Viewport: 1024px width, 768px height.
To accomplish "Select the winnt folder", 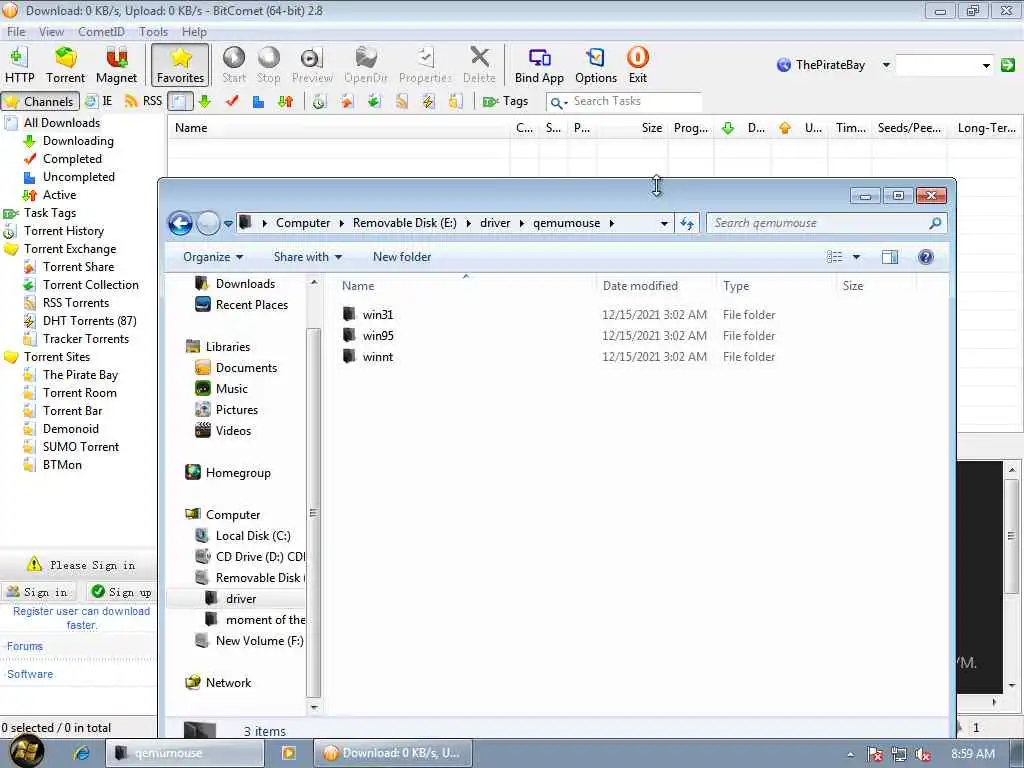I will 377,357.
